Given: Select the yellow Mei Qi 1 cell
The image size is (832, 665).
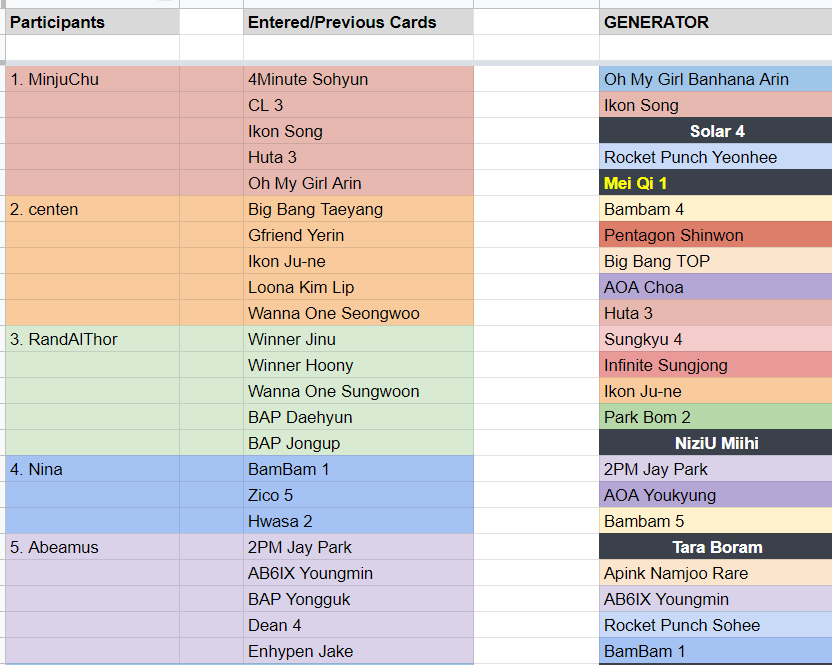Looking at the screenshot, I should click(715, 183).
